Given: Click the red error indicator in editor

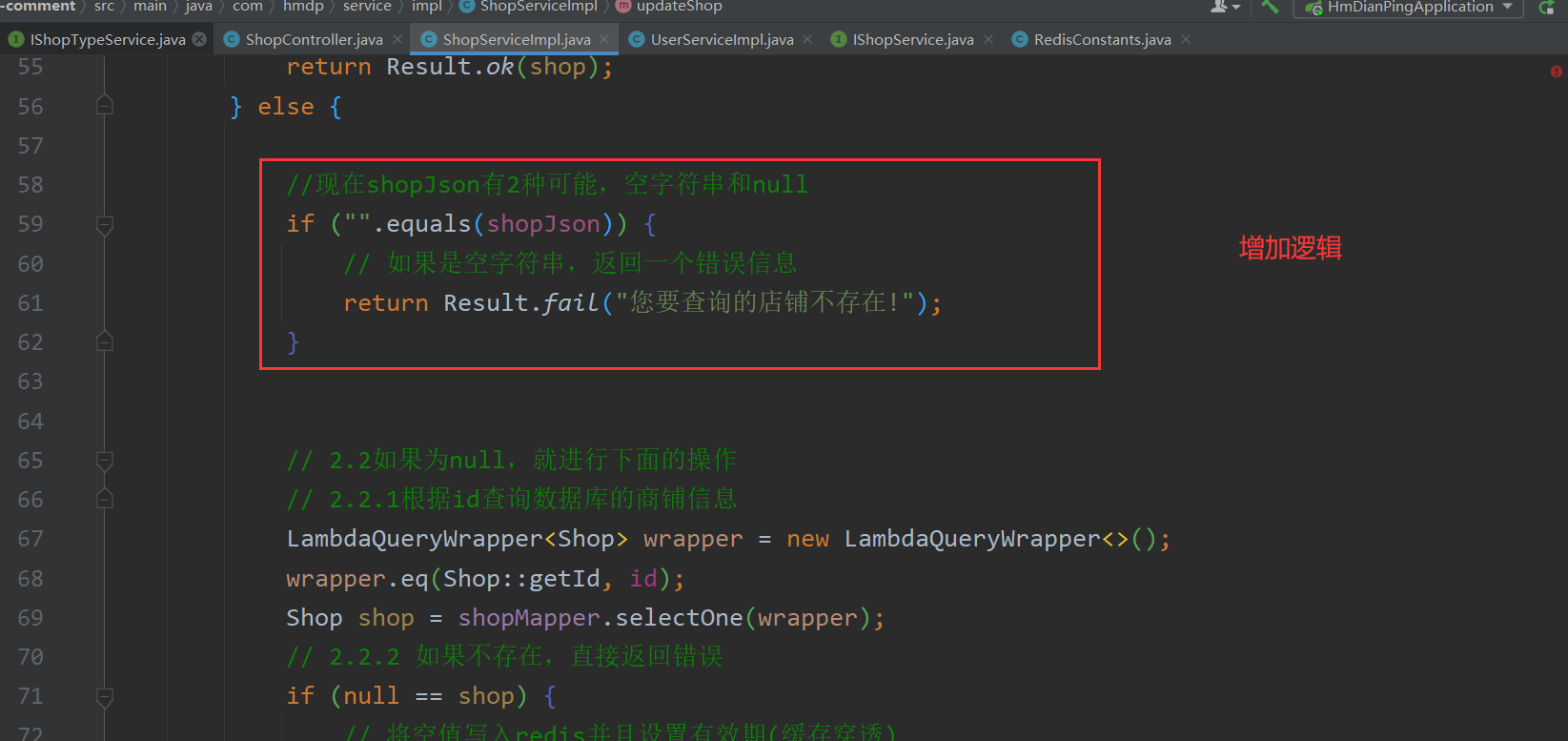Looking at the screenshot, I should [x=1556, y=72].
